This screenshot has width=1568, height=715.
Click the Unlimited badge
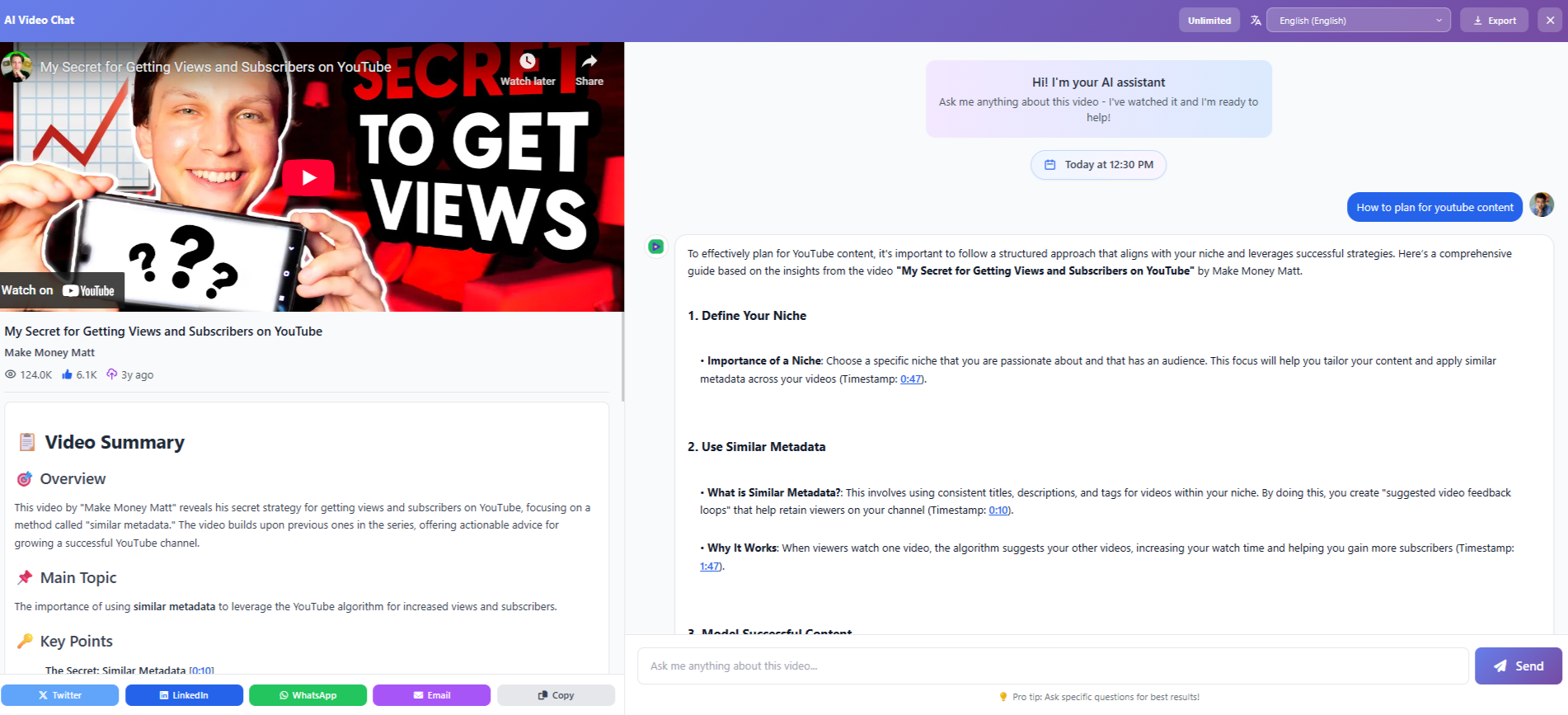1209,21
